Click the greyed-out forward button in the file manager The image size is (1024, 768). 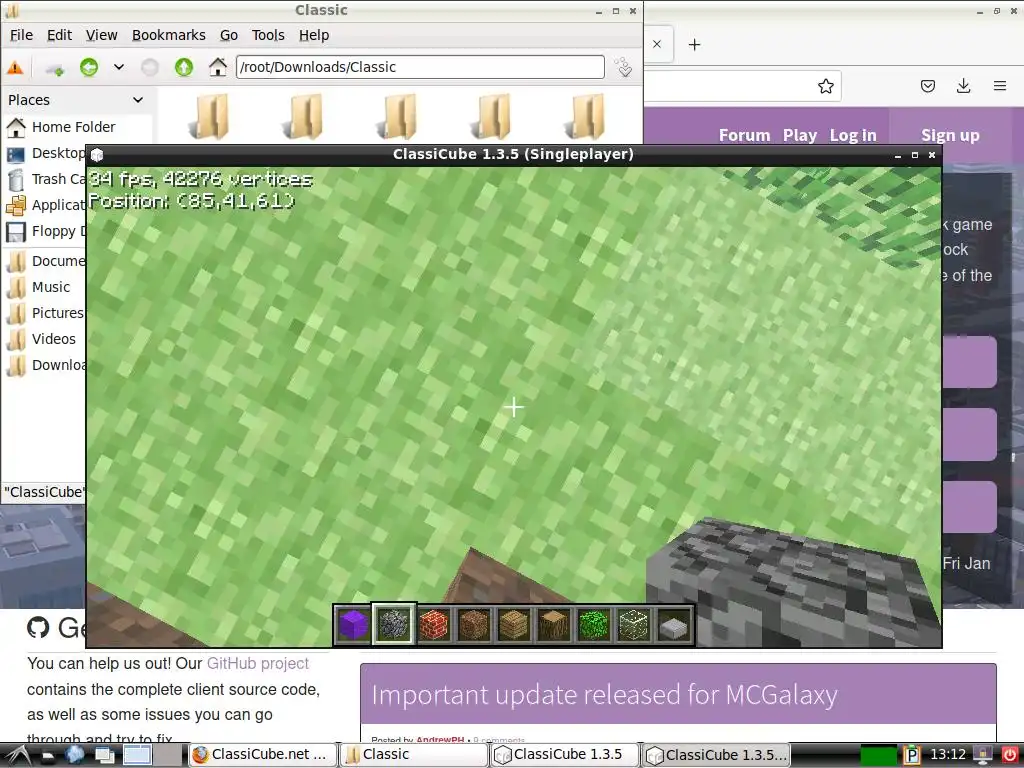click(150, 67)
